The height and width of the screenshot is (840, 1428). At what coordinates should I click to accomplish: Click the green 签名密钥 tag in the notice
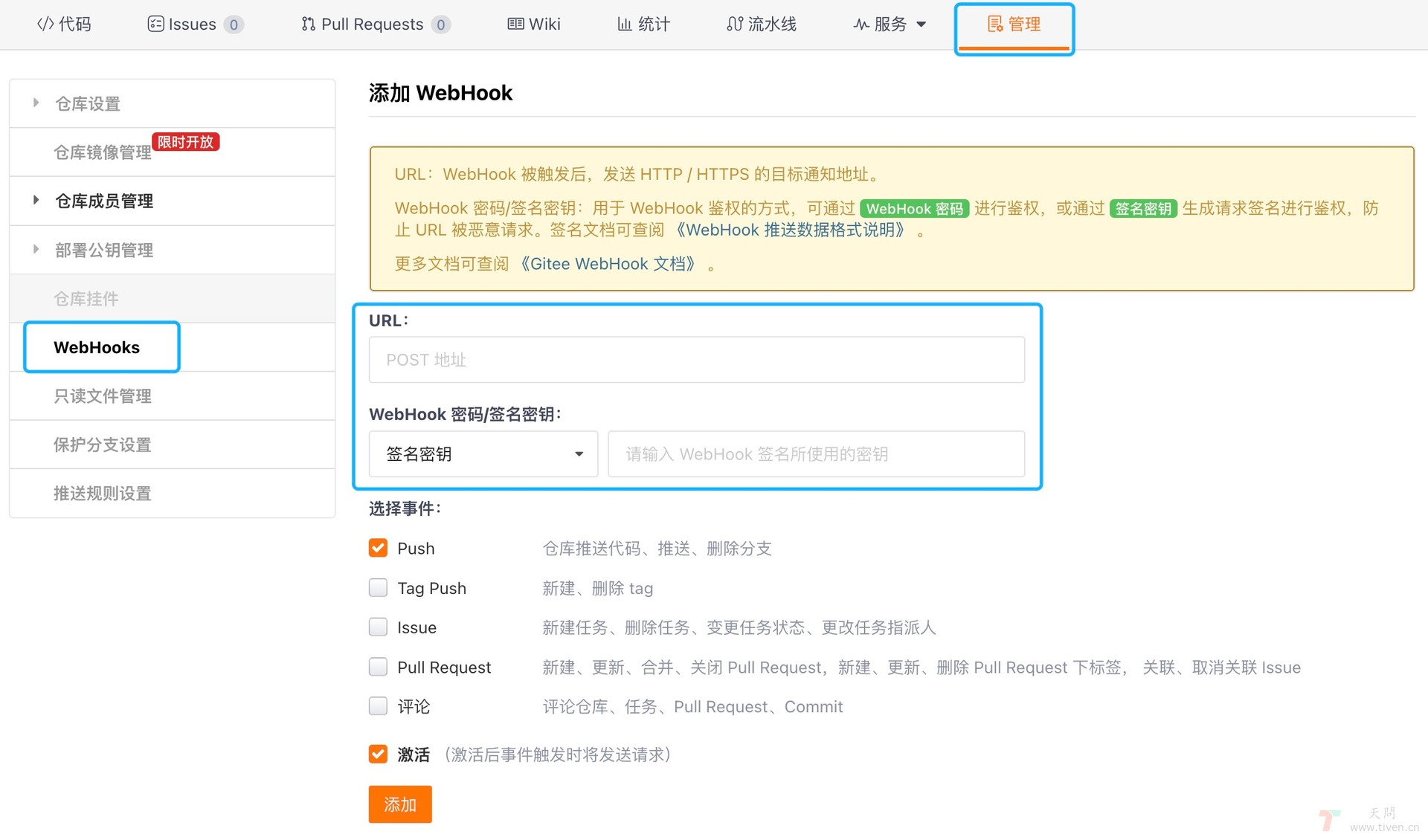pyautogui.click(x=1143, y=209)
